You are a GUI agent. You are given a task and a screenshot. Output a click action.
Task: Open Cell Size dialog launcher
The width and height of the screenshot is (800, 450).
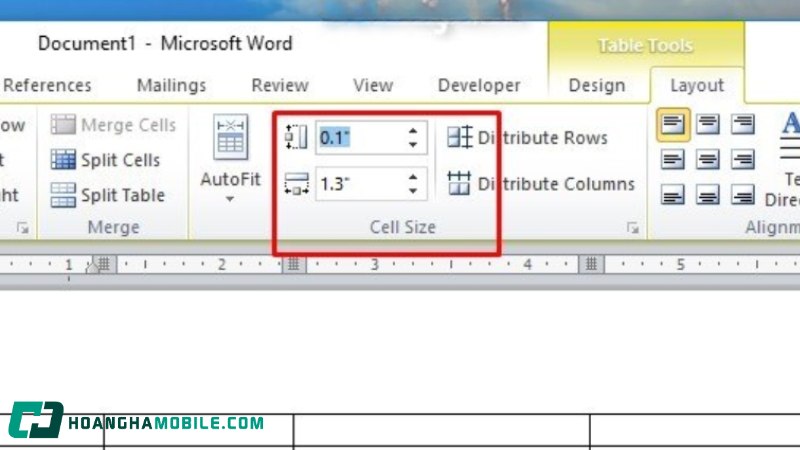pyautogui.click(x=632, y=229)
